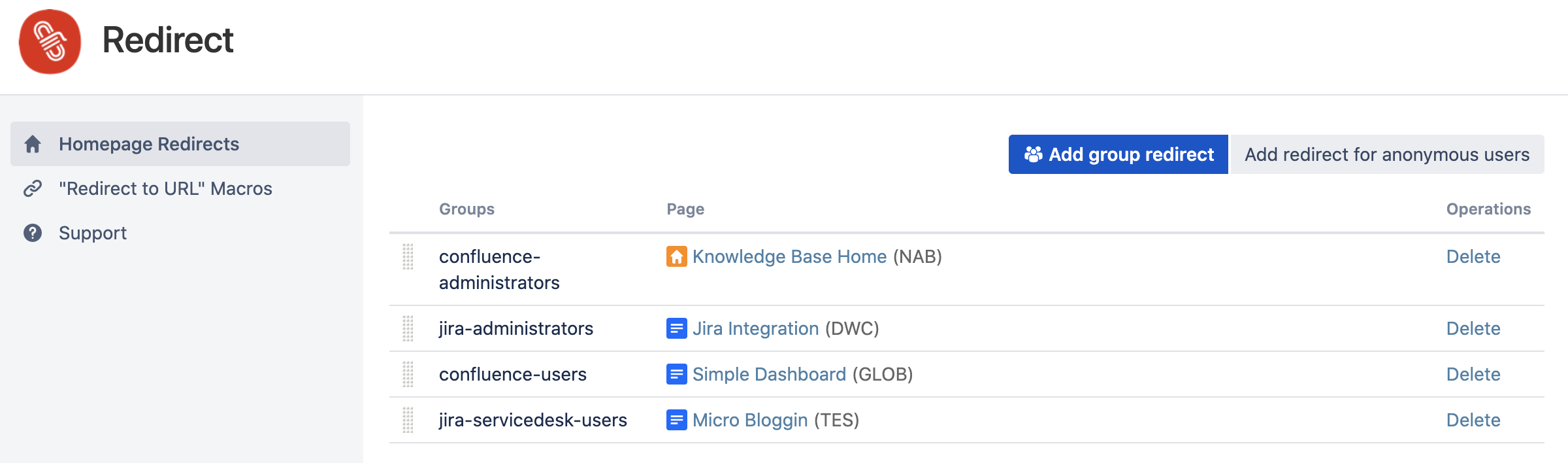
Task: Click the chain link icon in sidebar
Action: (x=33, y=188)
